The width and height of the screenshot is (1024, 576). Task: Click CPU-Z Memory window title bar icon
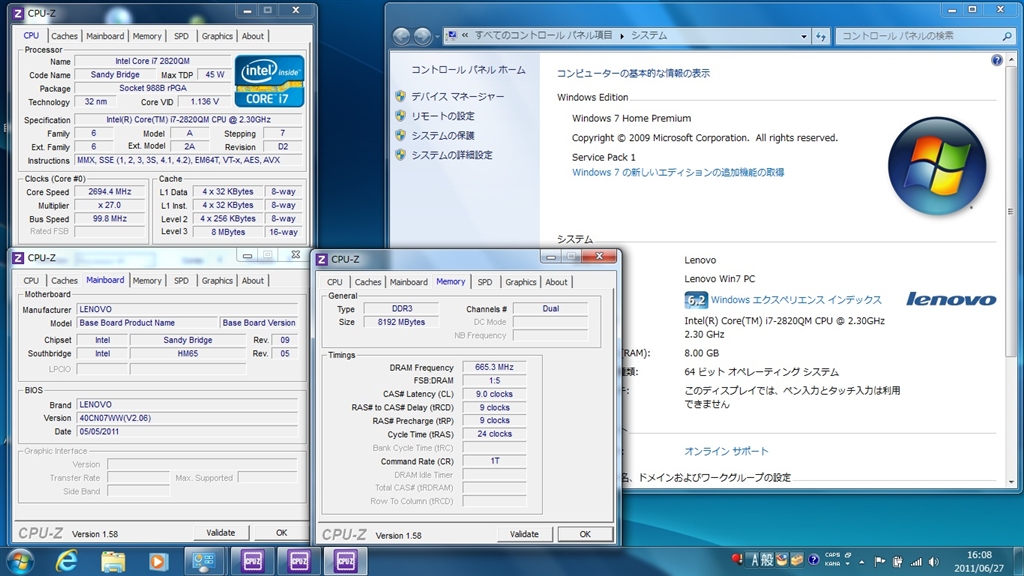coord(322,259)
